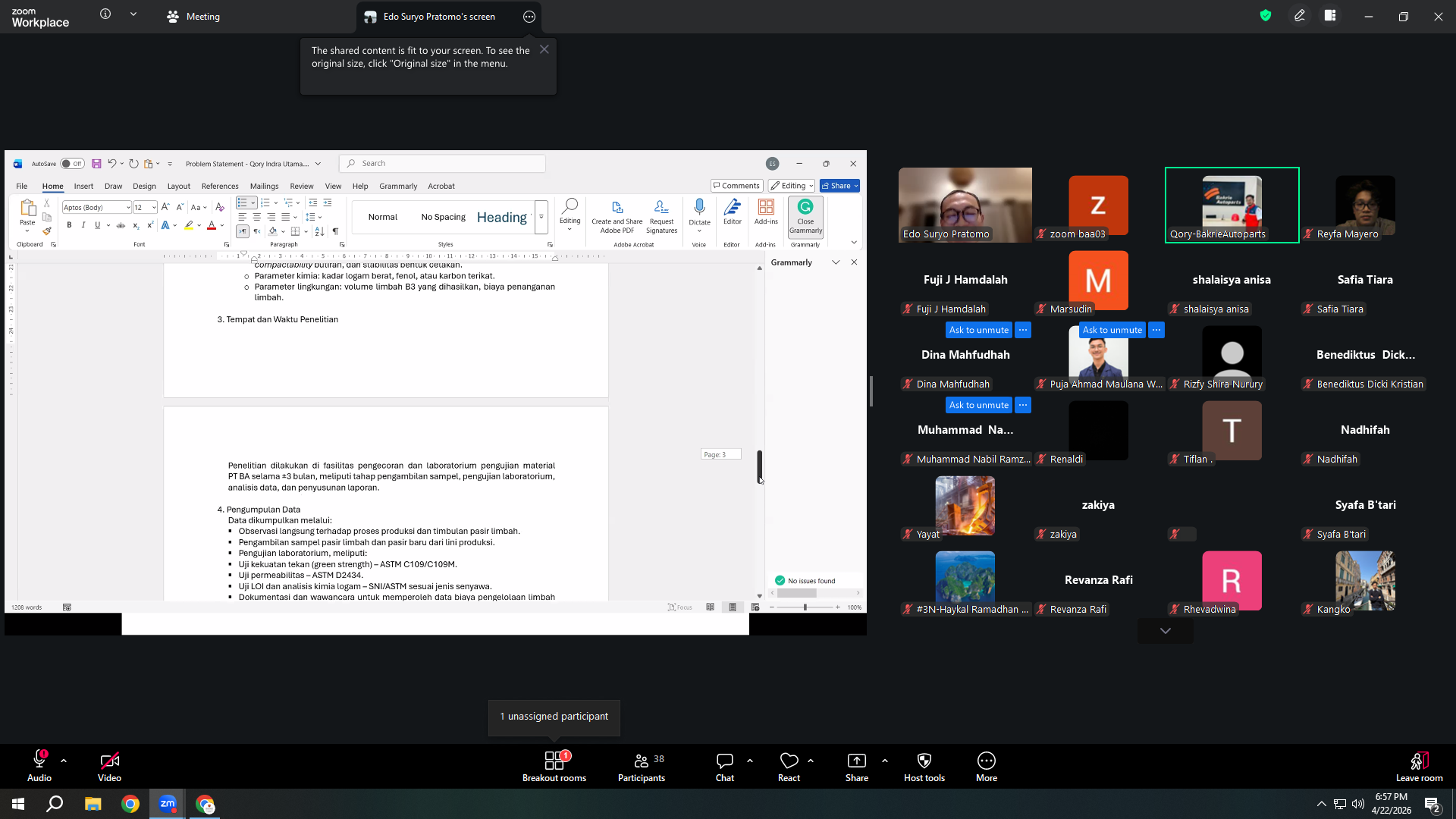Click Decrease Indent icon

312,203
